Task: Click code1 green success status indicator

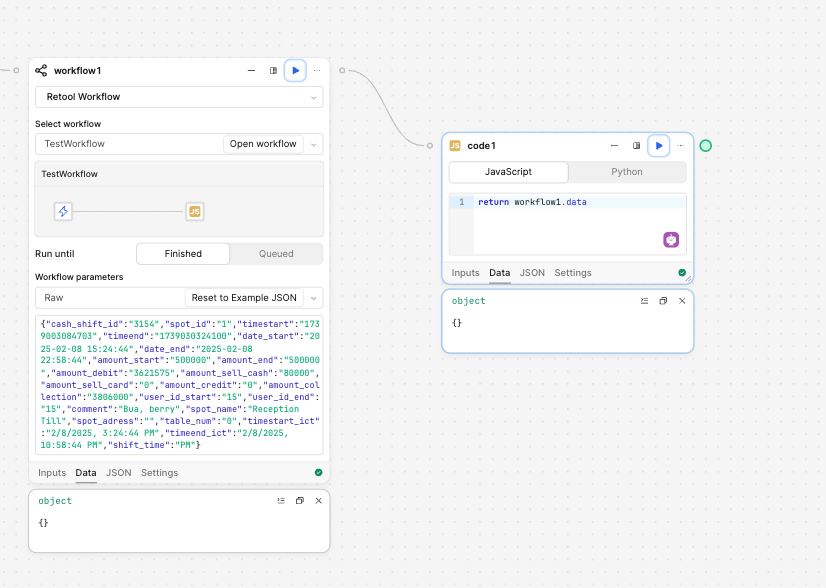Action: coord(682,273)
